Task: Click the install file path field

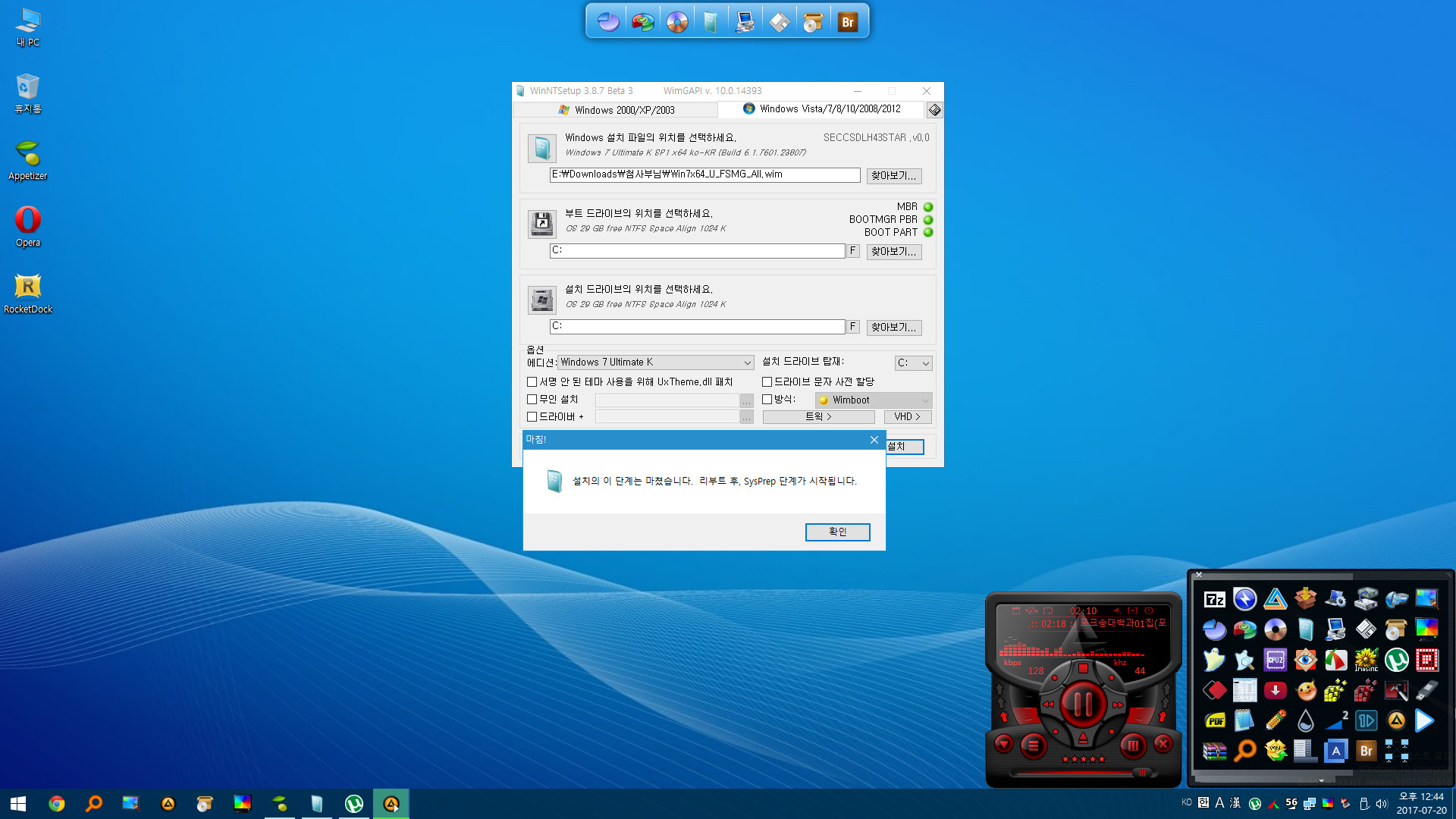Action: pos(704,175)
